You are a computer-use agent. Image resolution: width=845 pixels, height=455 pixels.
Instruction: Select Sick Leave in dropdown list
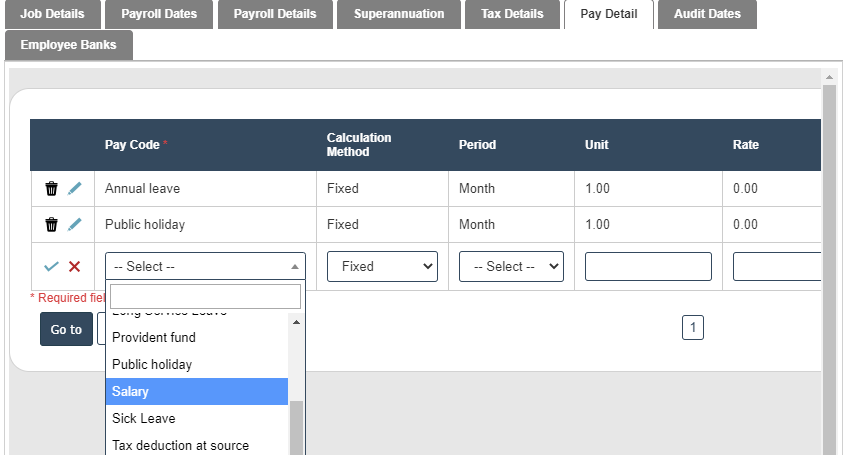pyautogui.click(x=196, y=418)
